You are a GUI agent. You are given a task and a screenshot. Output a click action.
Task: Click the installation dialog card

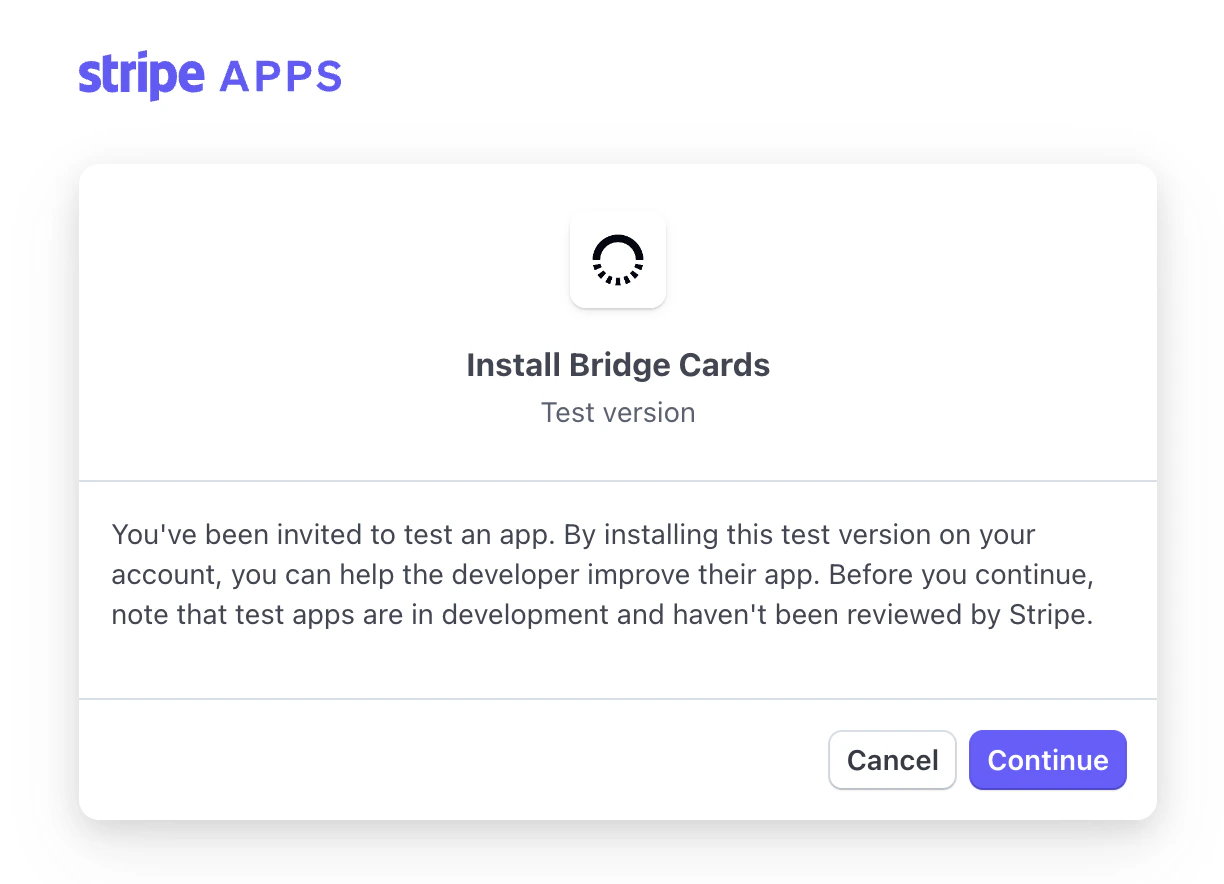coord(617,490)
